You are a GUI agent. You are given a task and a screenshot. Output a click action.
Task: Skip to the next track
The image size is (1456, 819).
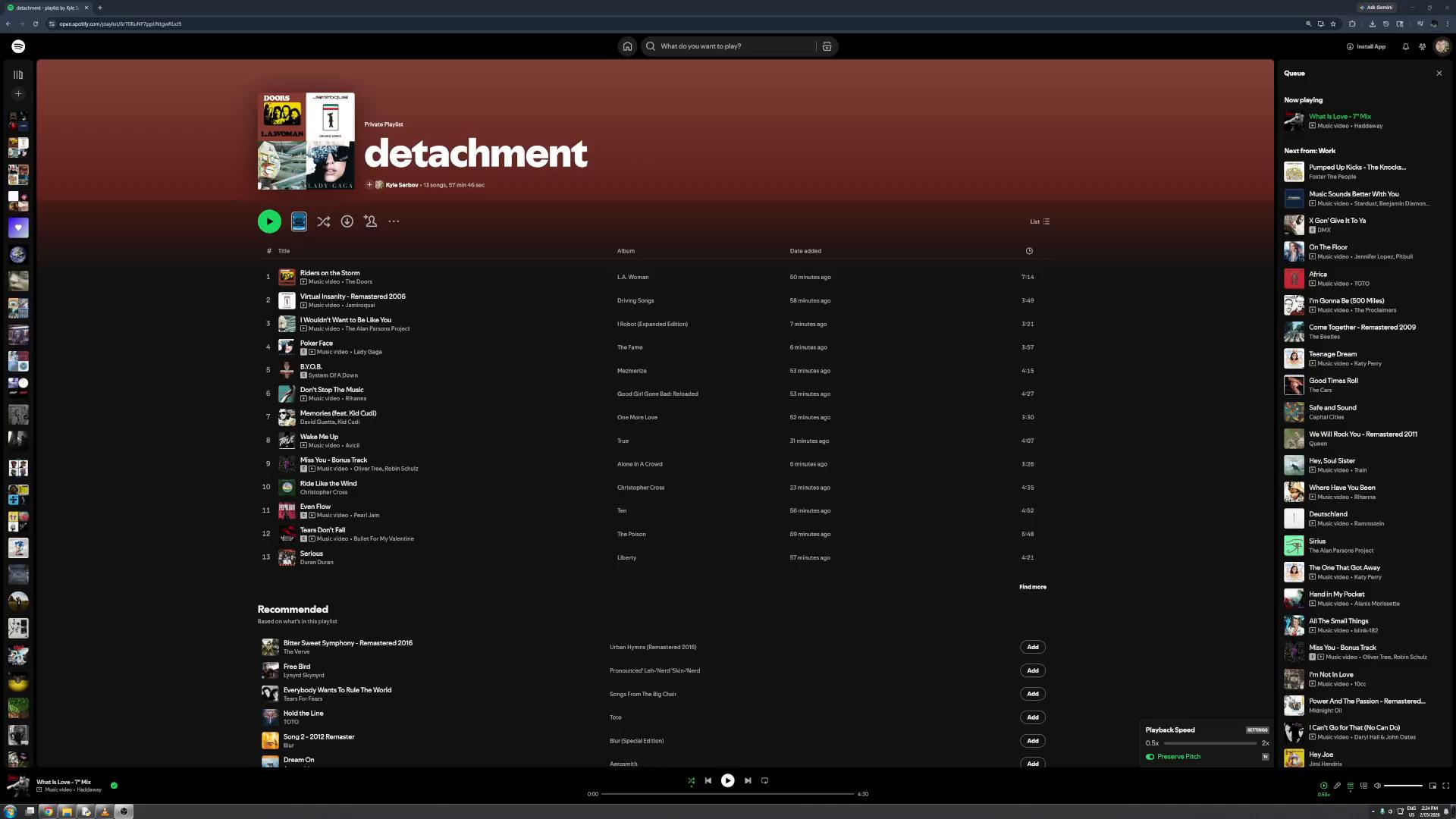coord(747,780)
